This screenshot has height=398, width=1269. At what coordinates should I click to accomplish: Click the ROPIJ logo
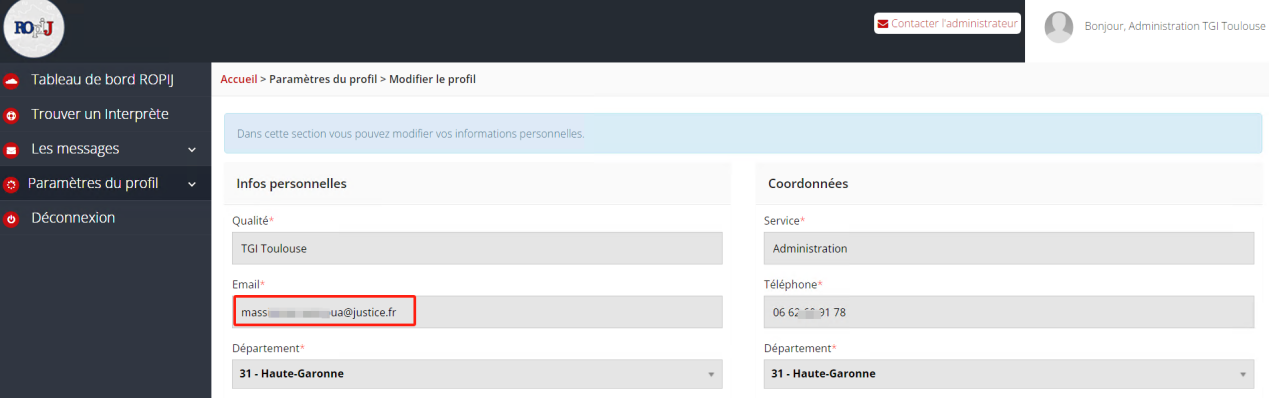(x=34, y=29)
